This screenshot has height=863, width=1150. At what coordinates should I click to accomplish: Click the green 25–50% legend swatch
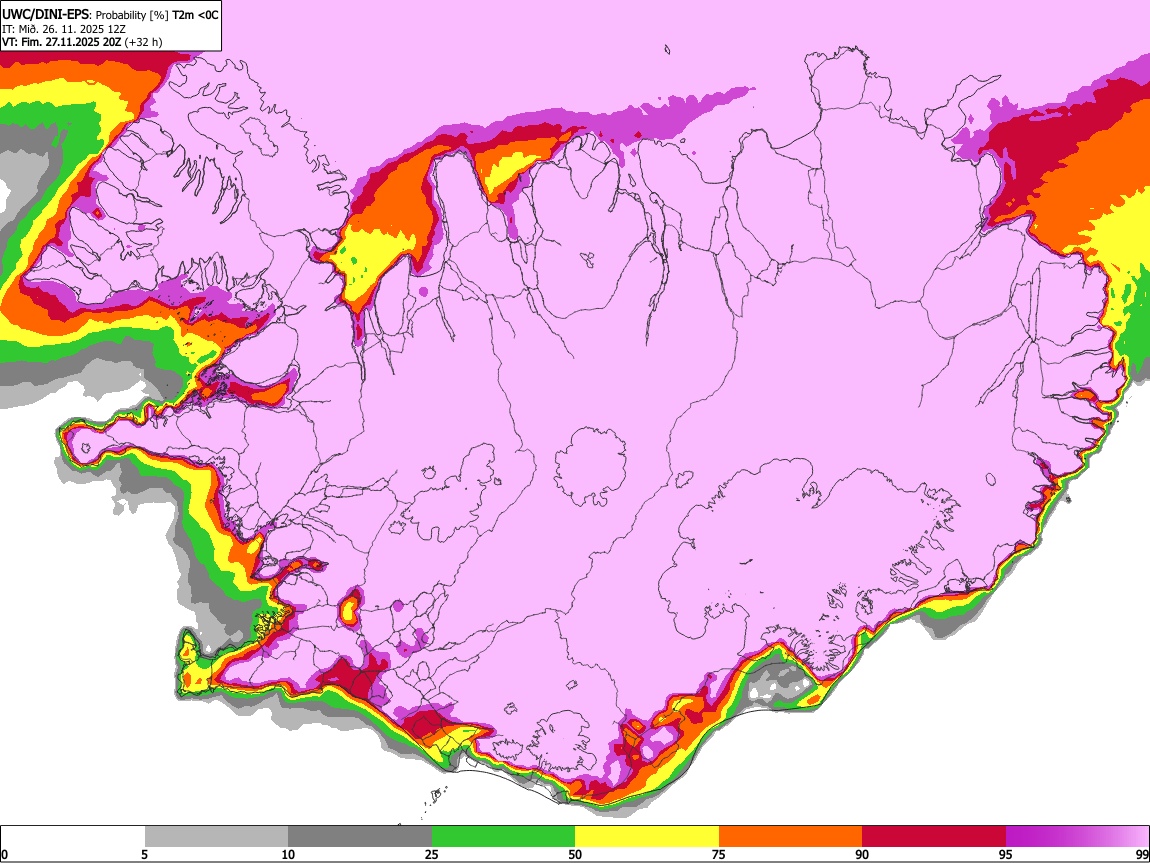pos(503,837)
